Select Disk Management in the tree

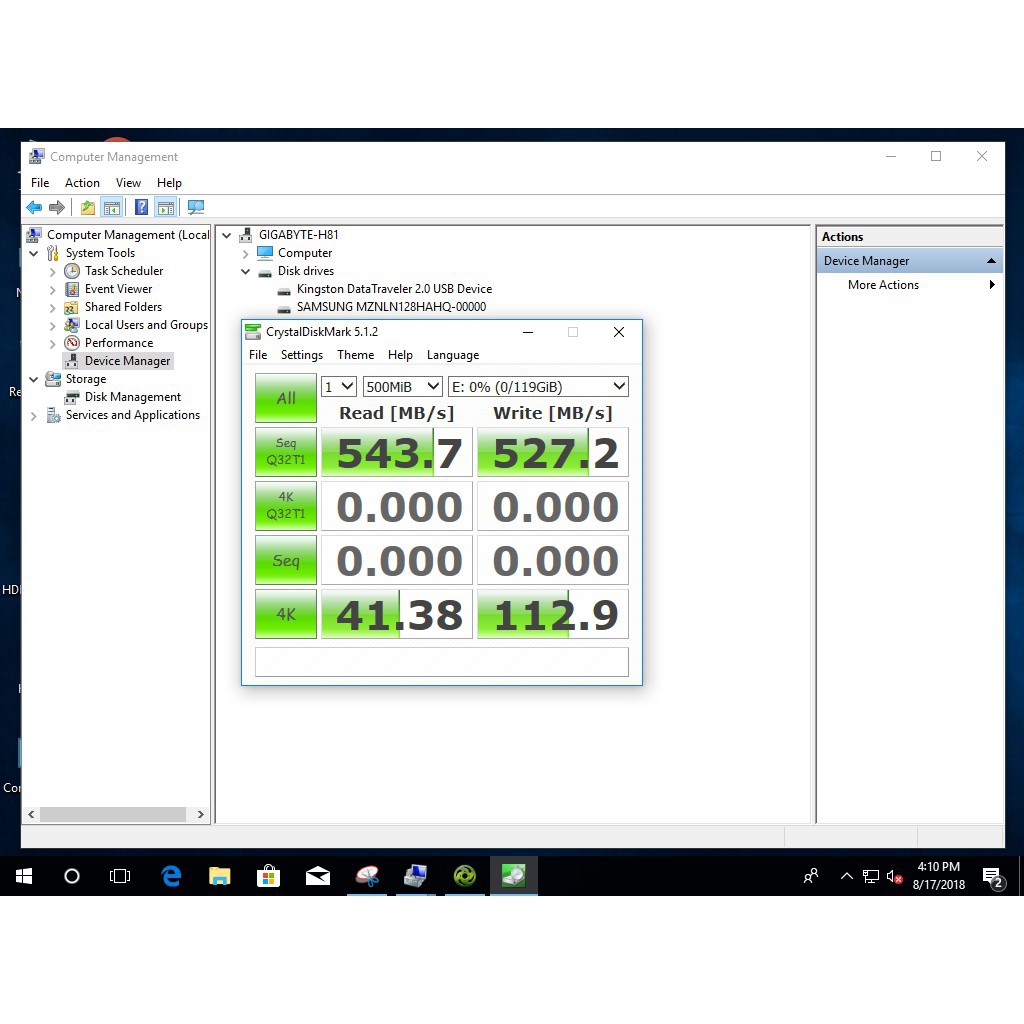click(133, 397)
